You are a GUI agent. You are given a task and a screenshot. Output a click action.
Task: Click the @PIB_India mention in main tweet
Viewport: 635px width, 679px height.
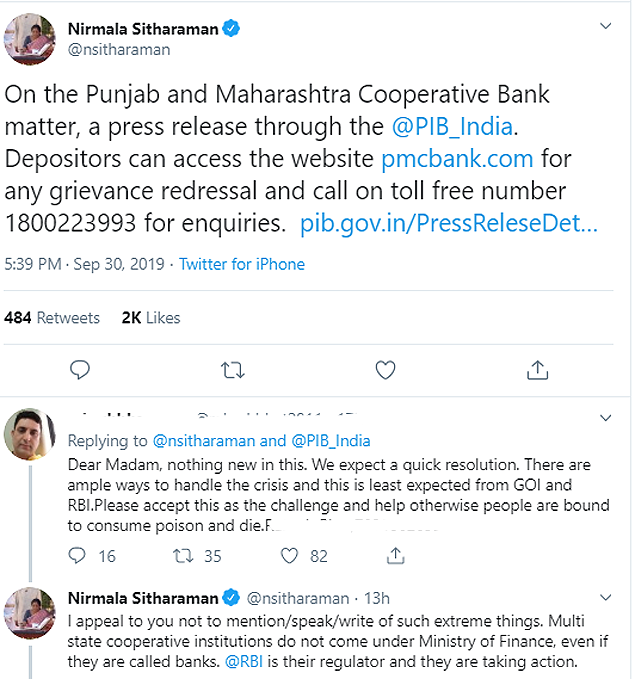[x=449, y=127]
